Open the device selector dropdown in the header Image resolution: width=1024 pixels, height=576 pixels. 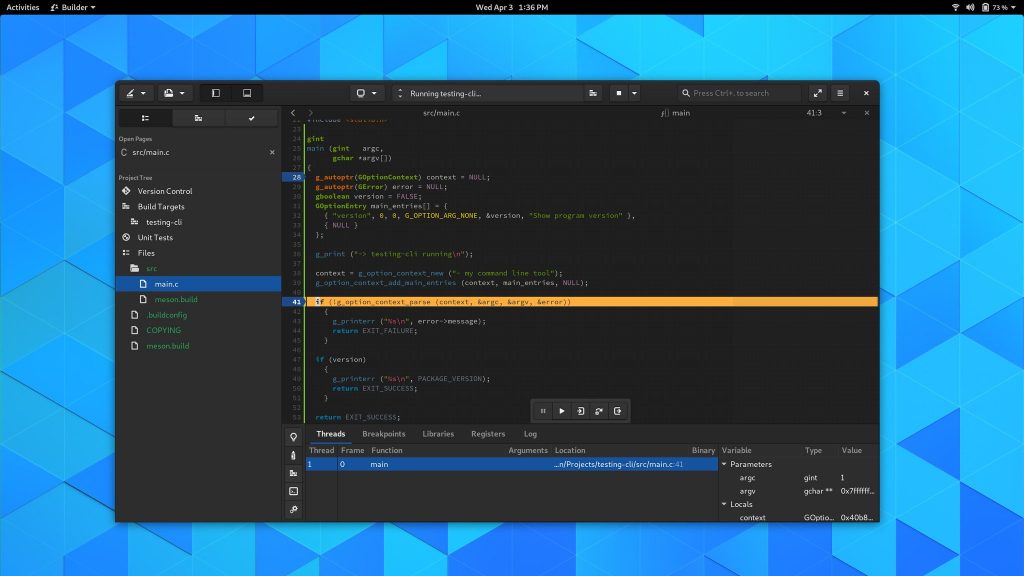pos(366,93)
